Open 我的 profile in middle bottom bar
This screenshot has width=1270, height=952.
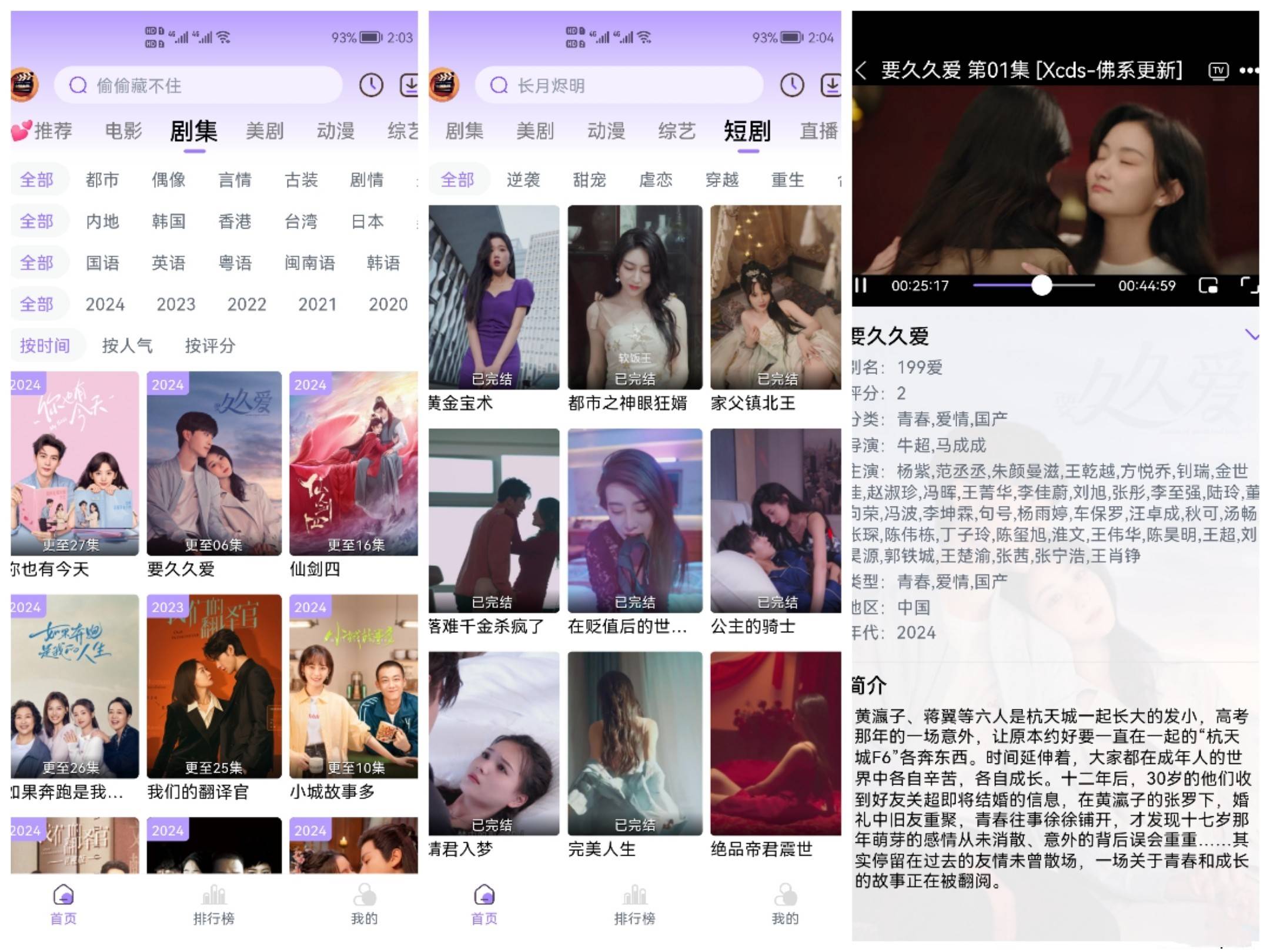tap(786, 905)
